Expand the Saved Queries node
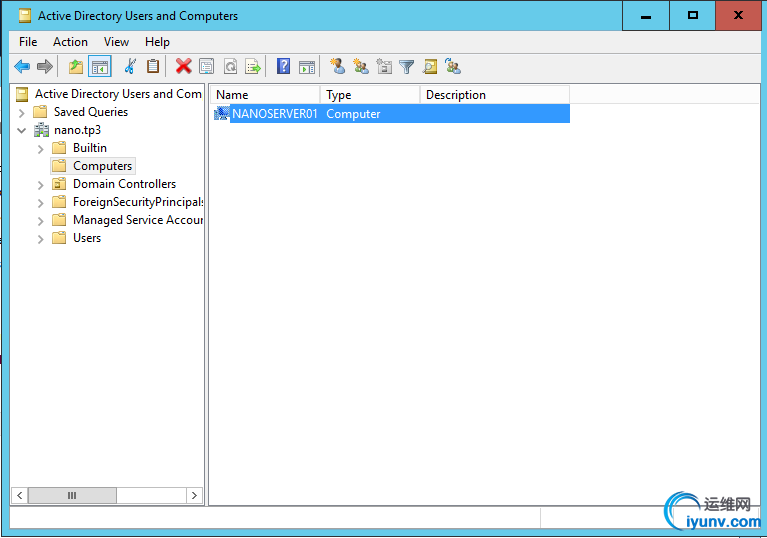Viewport: 767px width, 538px height. 22,113
